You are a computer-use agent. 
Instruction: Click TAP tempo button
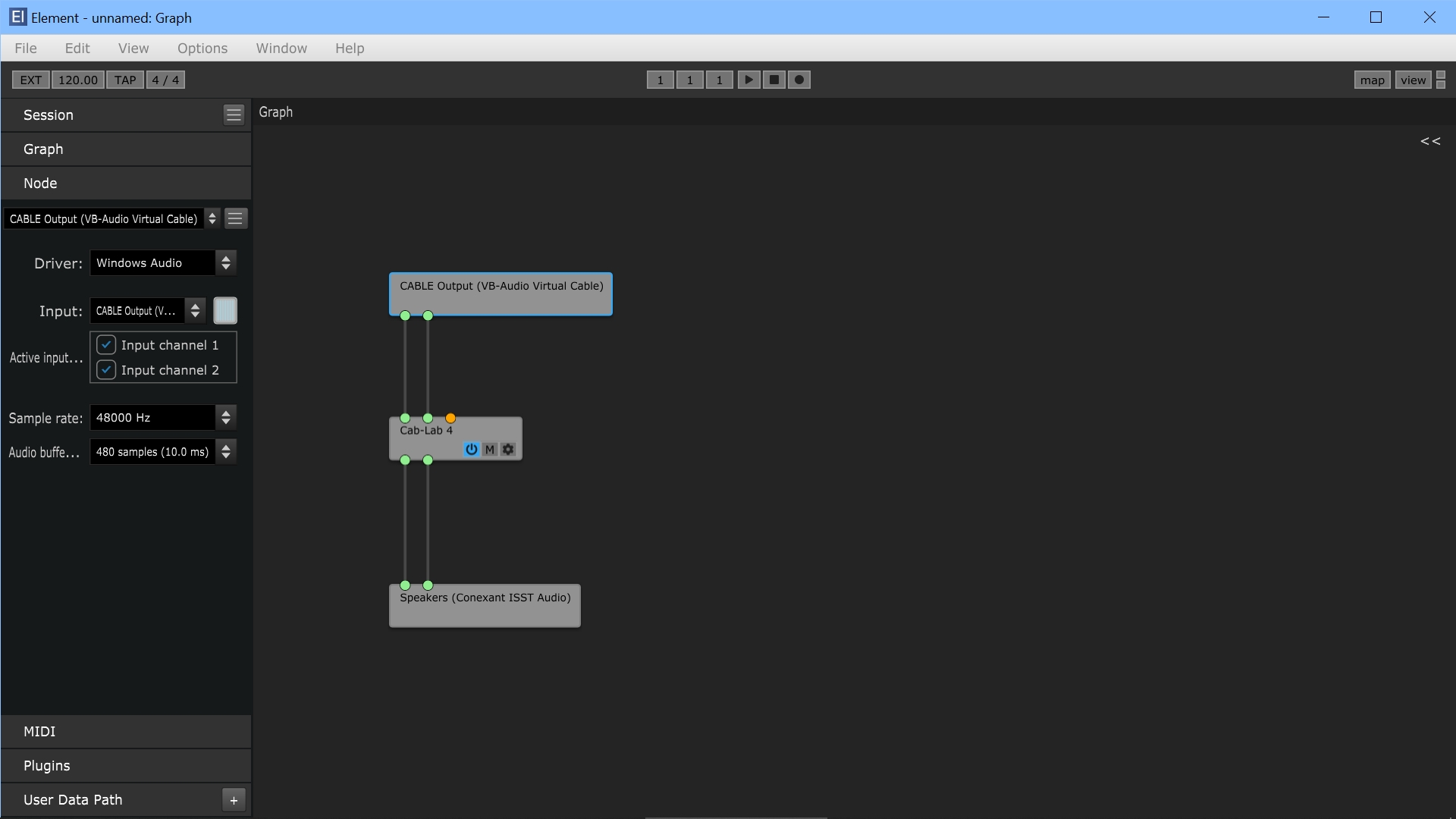pos(123,79)
